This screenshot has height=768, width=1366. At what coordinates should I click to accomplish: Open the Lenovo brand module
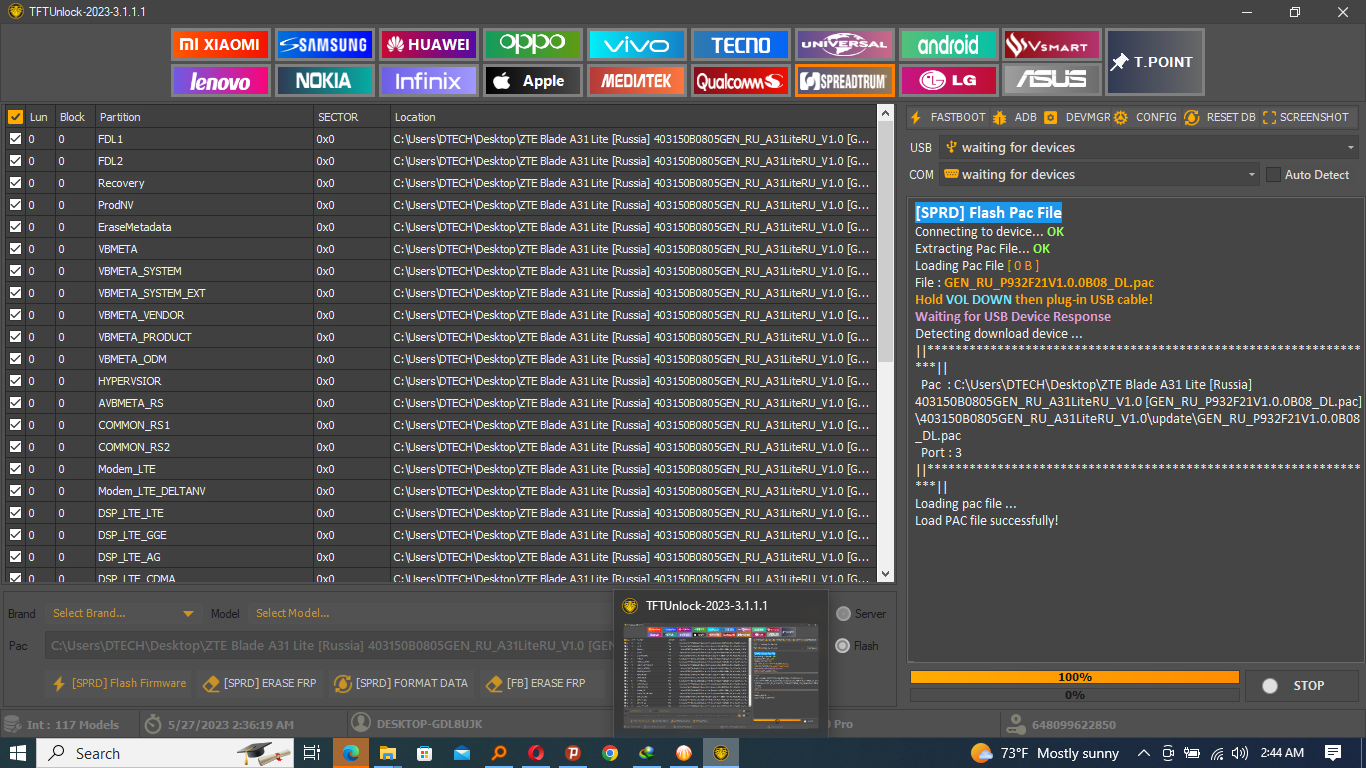pyautogui.click(x=220, y=81)
